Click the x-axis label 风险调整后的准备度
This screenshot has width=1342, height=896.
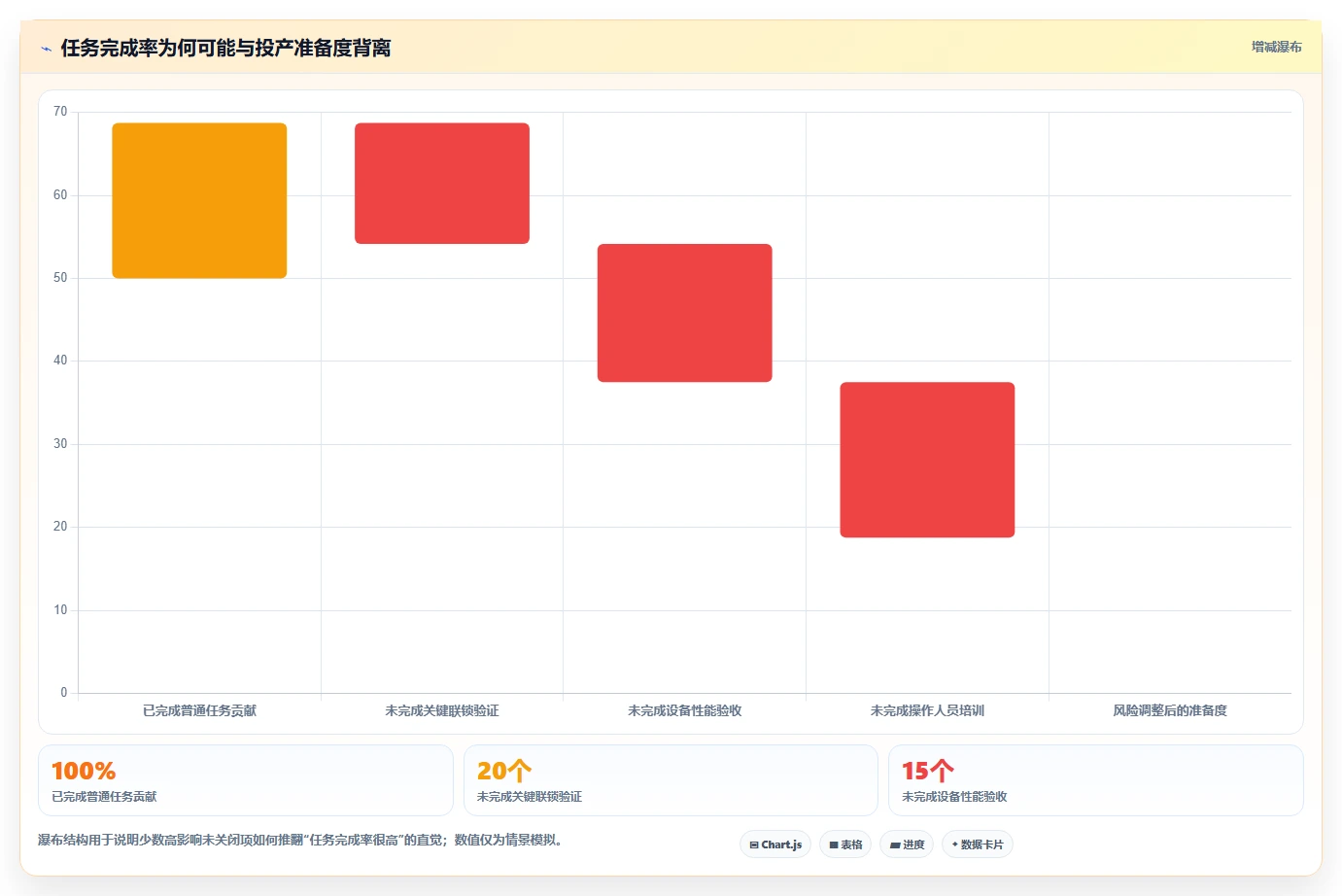click(1170, 710)
